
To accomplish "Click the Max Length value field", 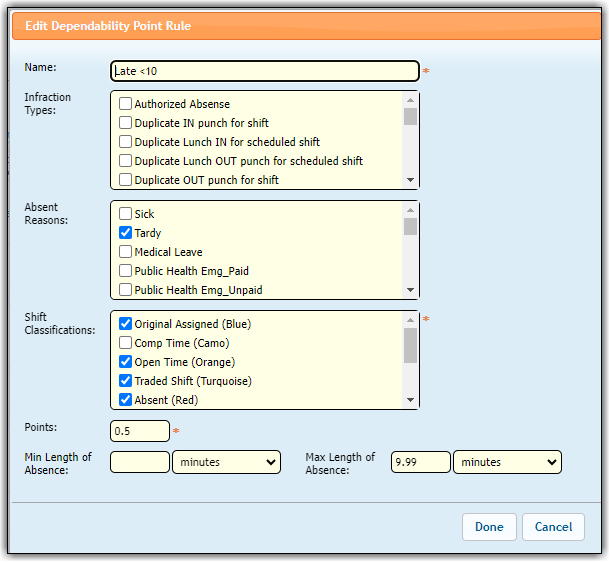I will point(420,462).
